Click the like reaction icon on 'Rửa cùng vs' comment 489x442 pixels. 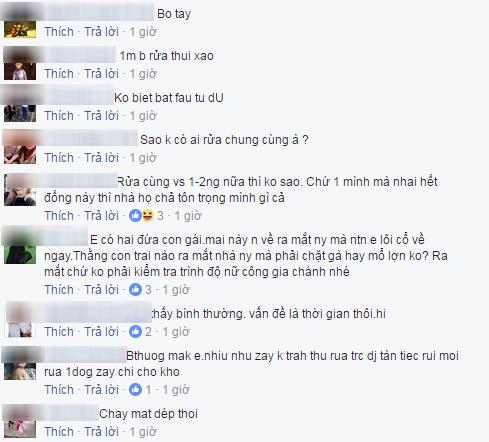[135, 216]
